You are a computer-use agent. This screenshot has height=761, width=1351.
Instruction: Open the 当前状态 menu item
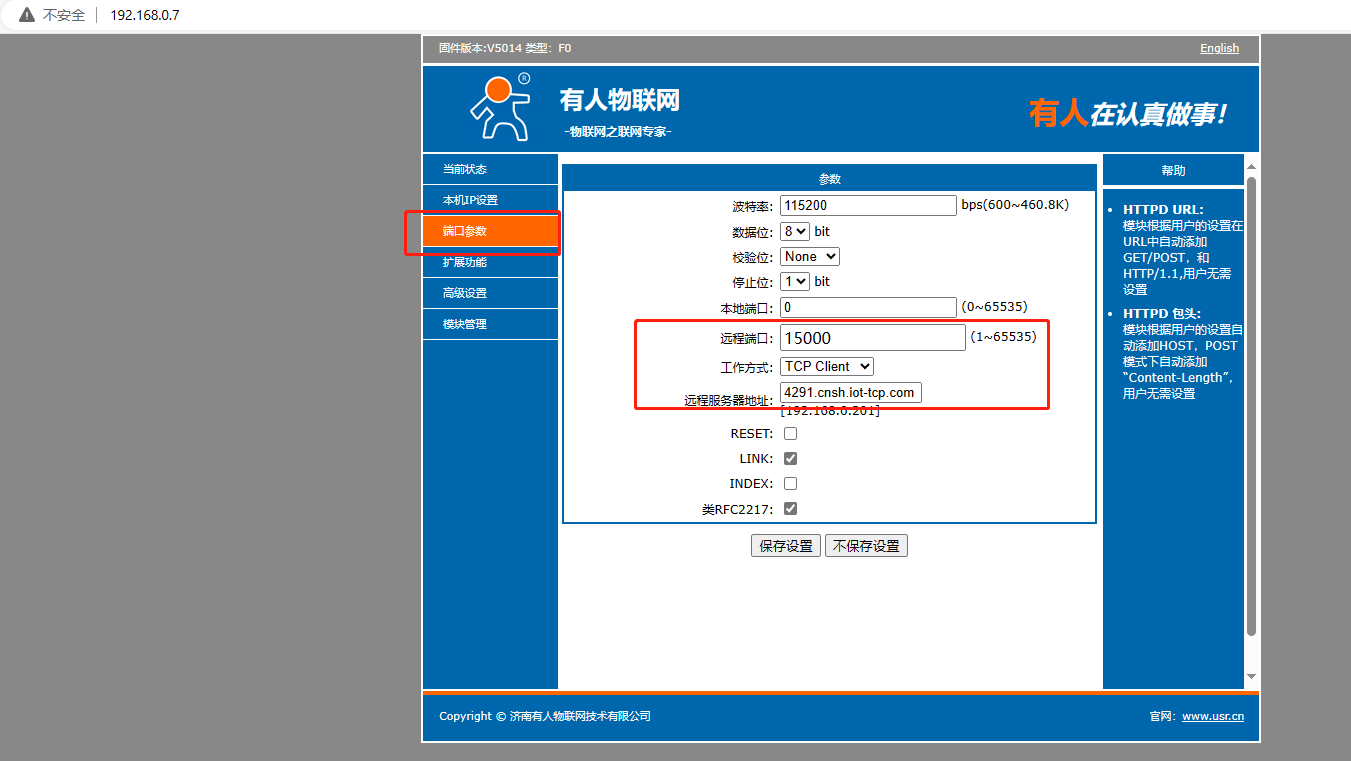(490, 169)
